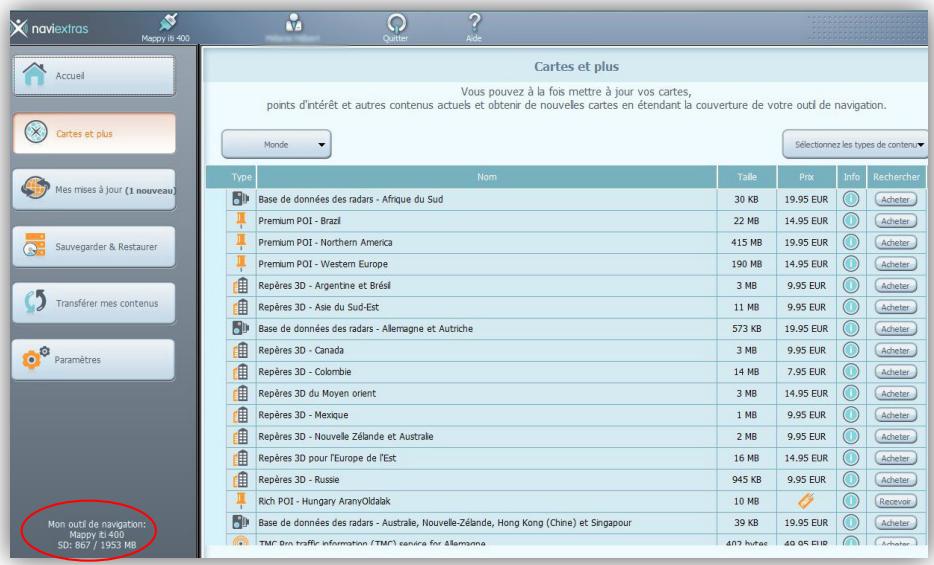Show info for Repères 3D Nouvelle Zélande
This screenshot has height=565, width=934.
pyautogui.click(x=851, y=436)
